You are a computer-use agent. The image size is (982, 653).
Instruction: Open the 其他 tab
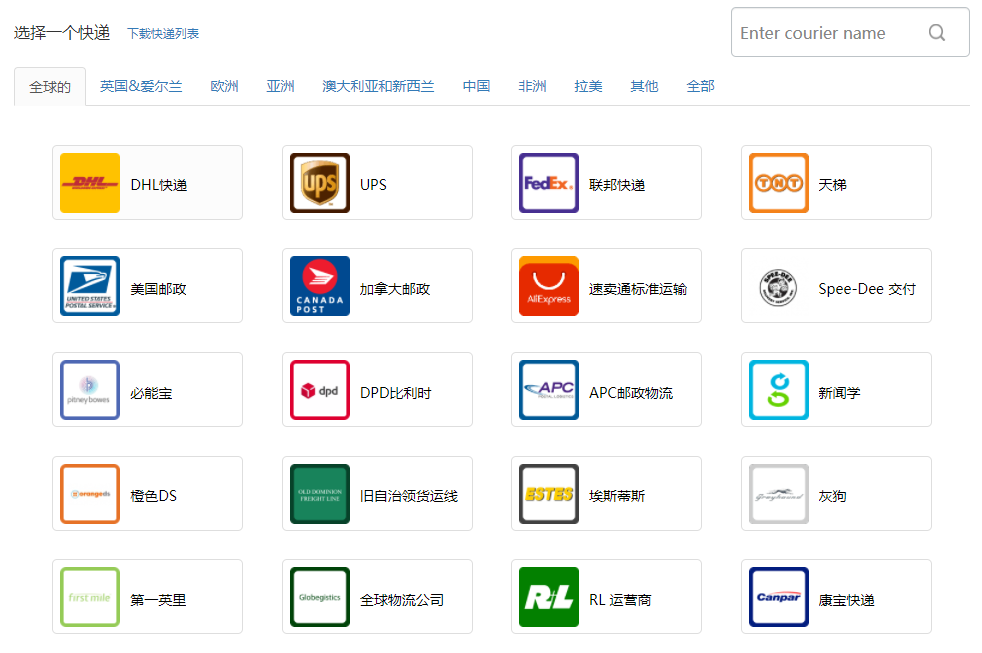point(644,86)
